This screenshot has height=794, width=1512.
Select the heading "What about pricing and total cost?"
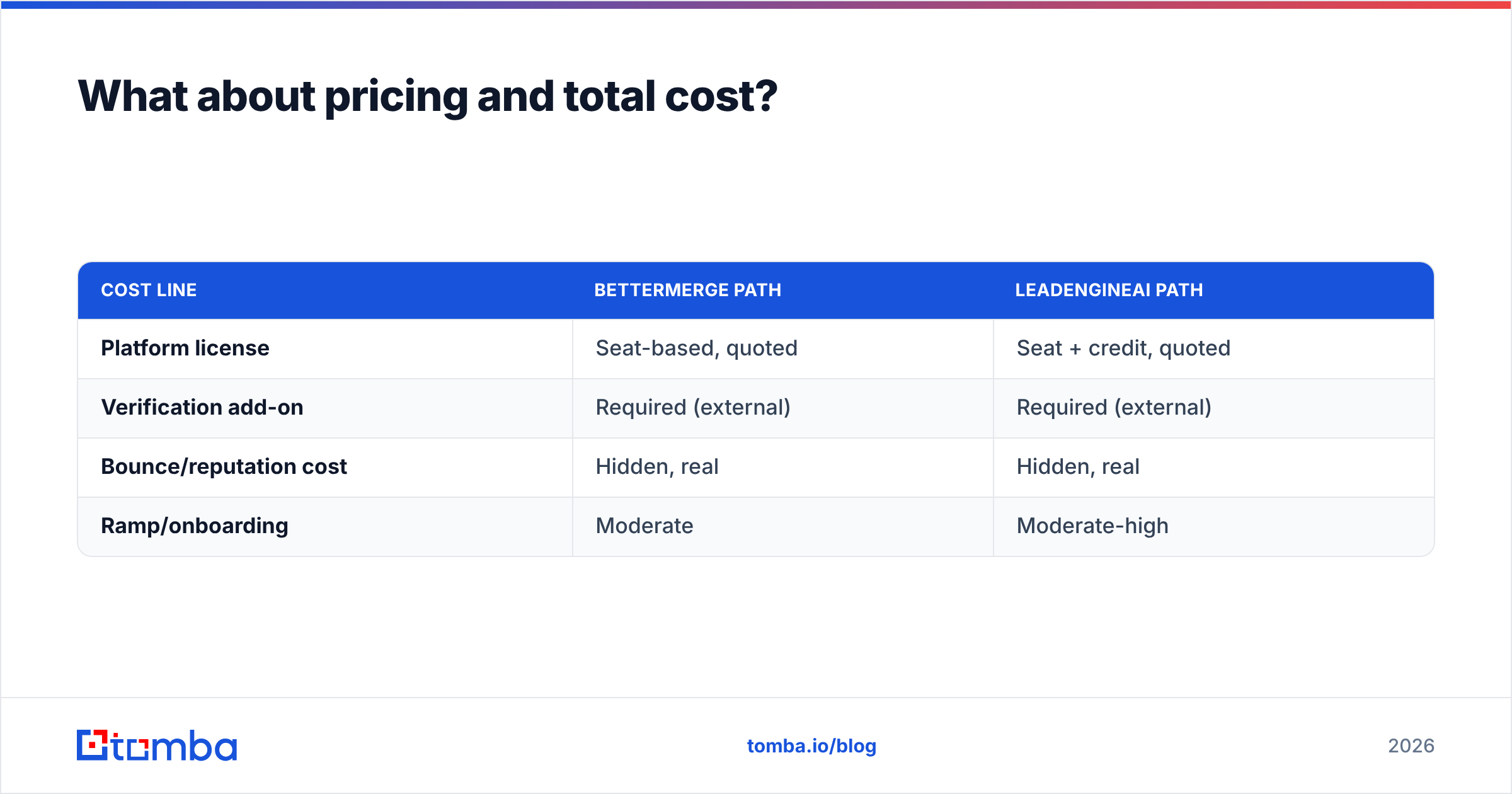pyautogui.click(x=428, y=96)
